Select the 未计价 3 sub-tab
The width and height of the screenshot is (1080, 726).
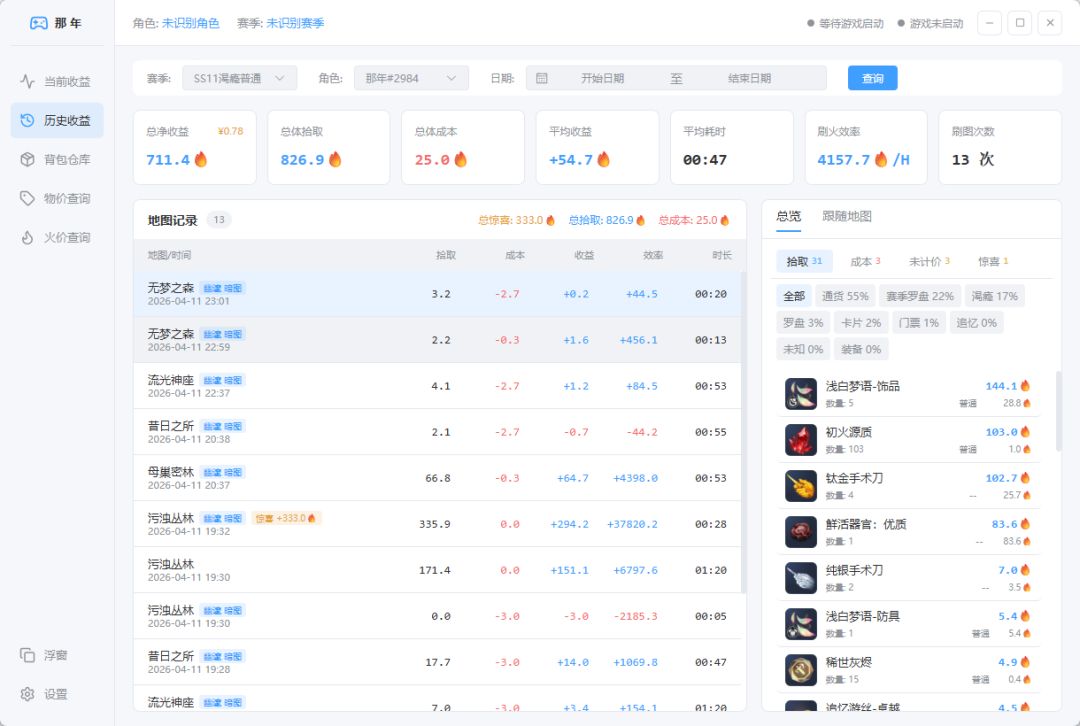point(929,261)
